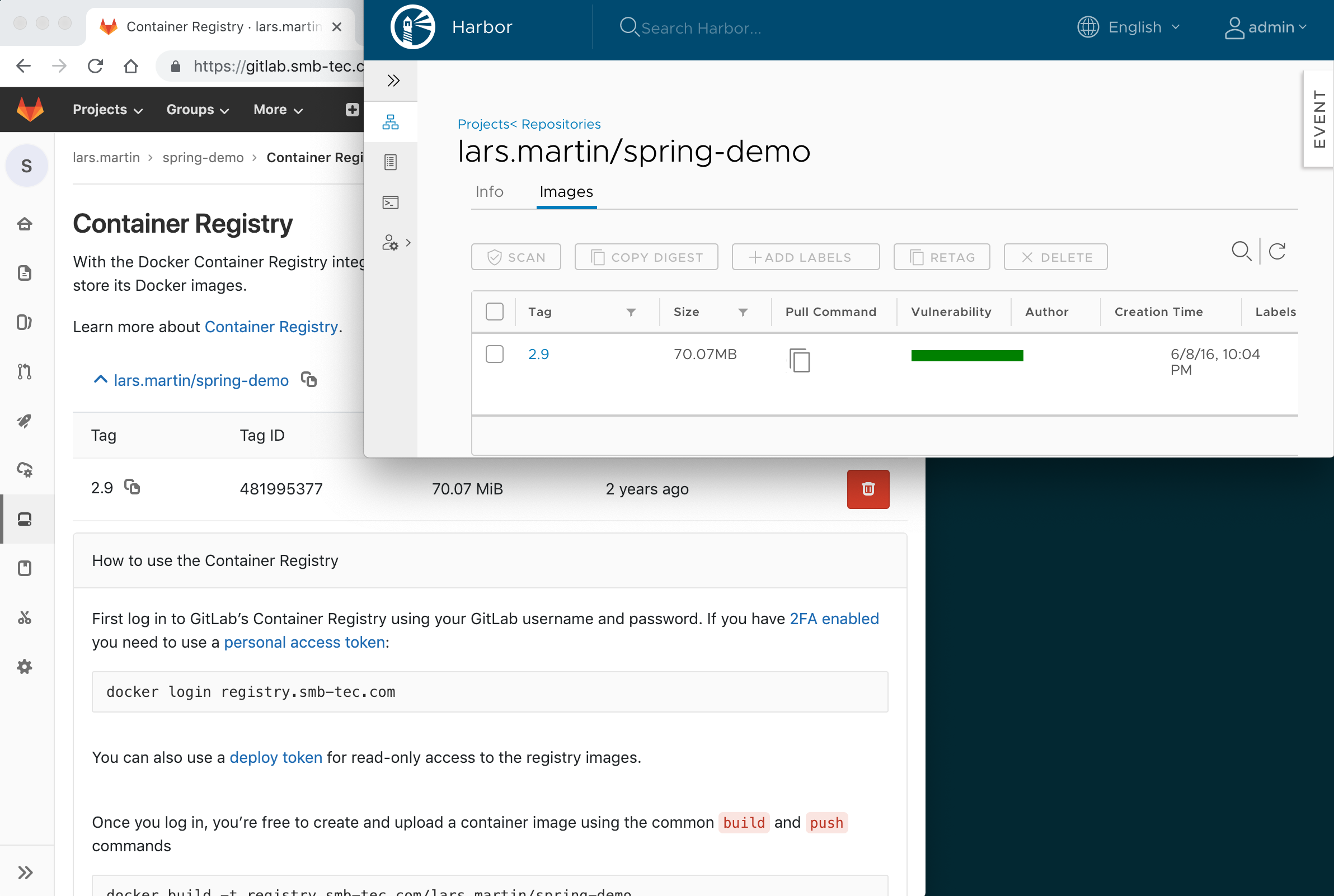Open the Container Registry documentation link
Screen dimensions: 1334x896
click(x=271, y=326)
